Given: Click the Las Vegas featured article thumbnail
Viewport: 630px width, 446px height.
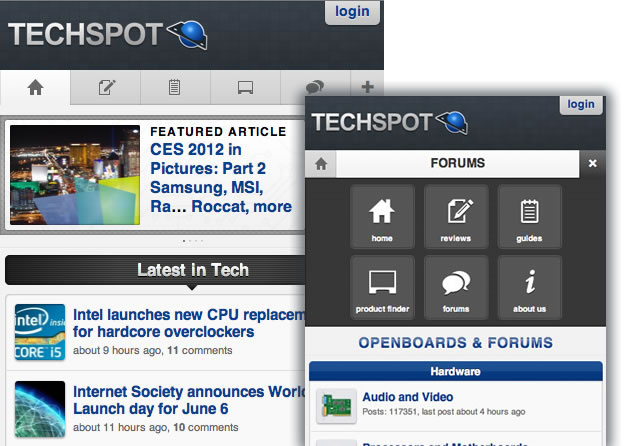Looking at the screenshot, I should click(x=75, y=175).
